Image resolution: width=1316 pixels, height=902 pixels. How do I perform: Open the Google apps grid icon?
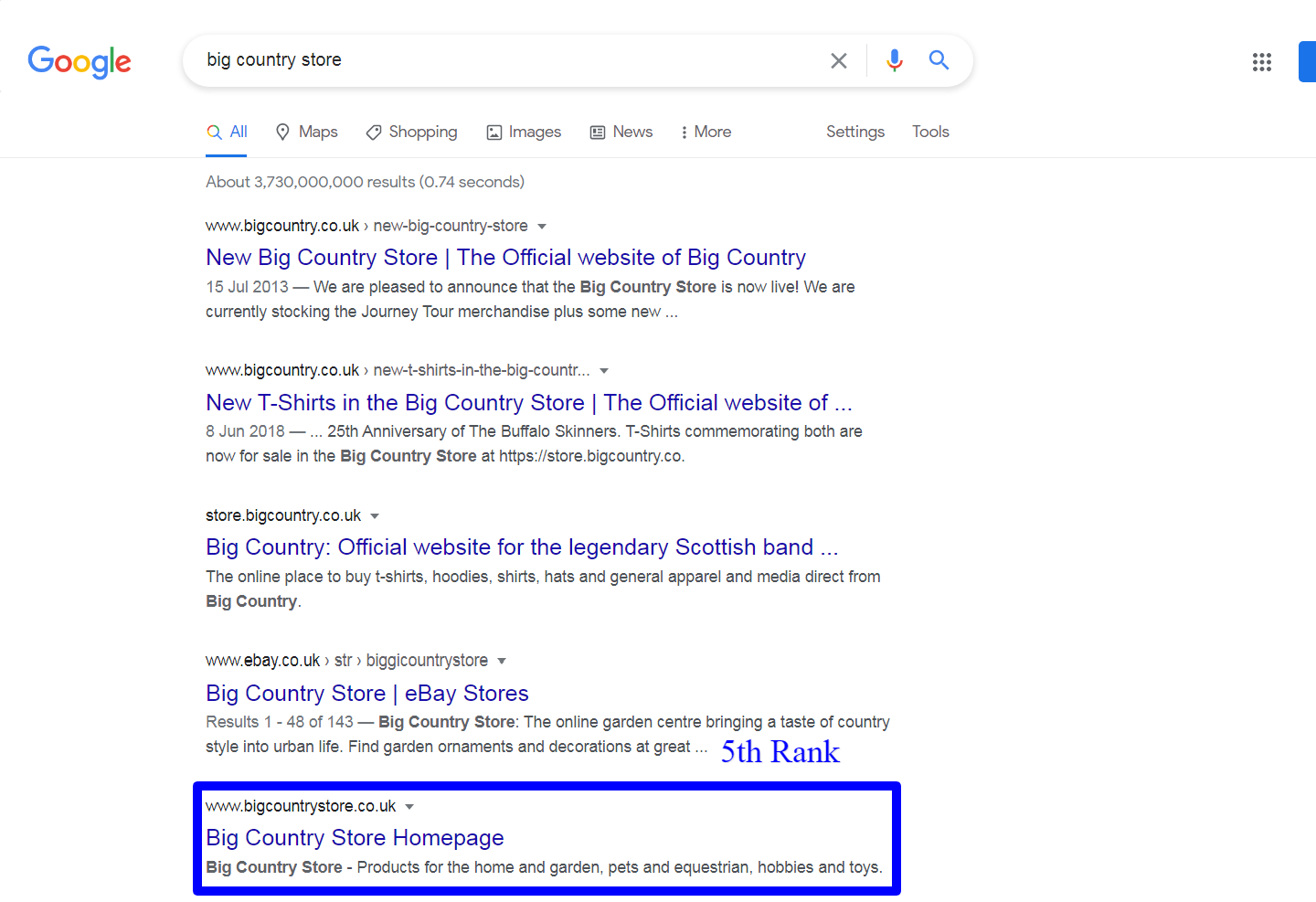coord(1262,61)
